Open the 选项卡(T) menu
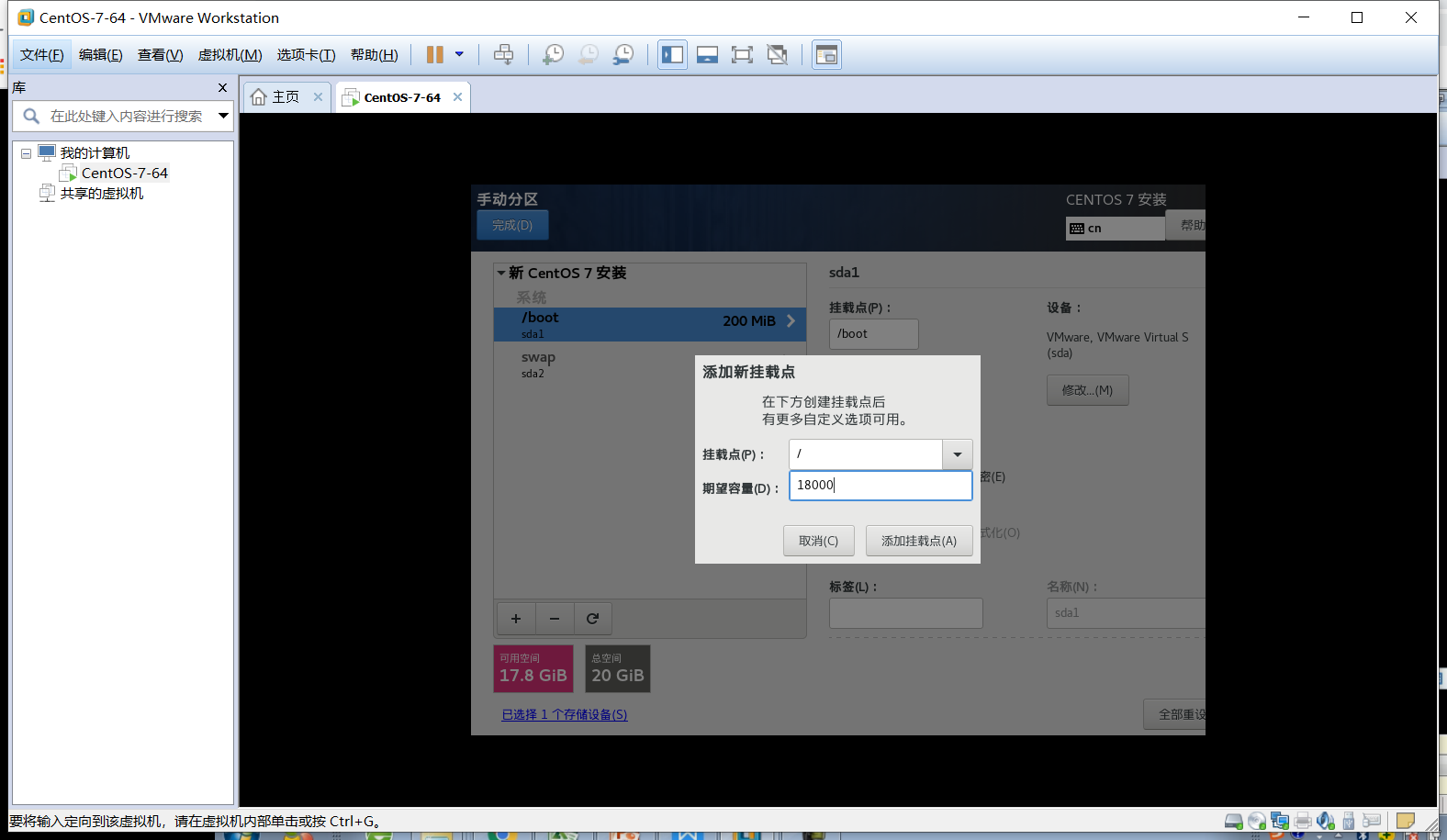Screen dimensions: 1447x840 click(307, 55)
